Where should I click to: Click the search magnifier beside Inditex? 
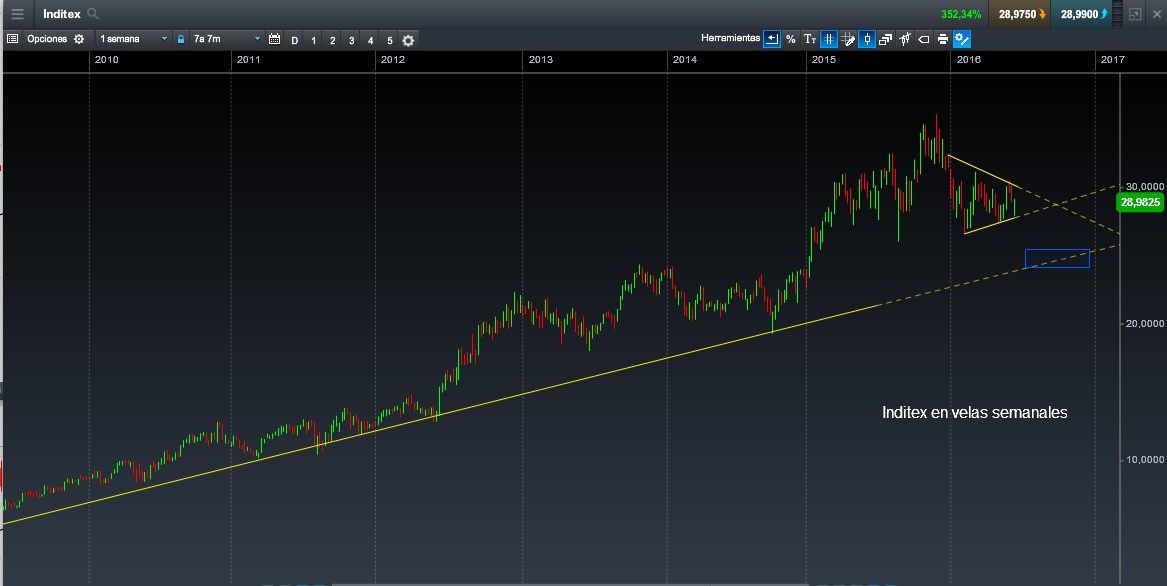tap(93, 13)
